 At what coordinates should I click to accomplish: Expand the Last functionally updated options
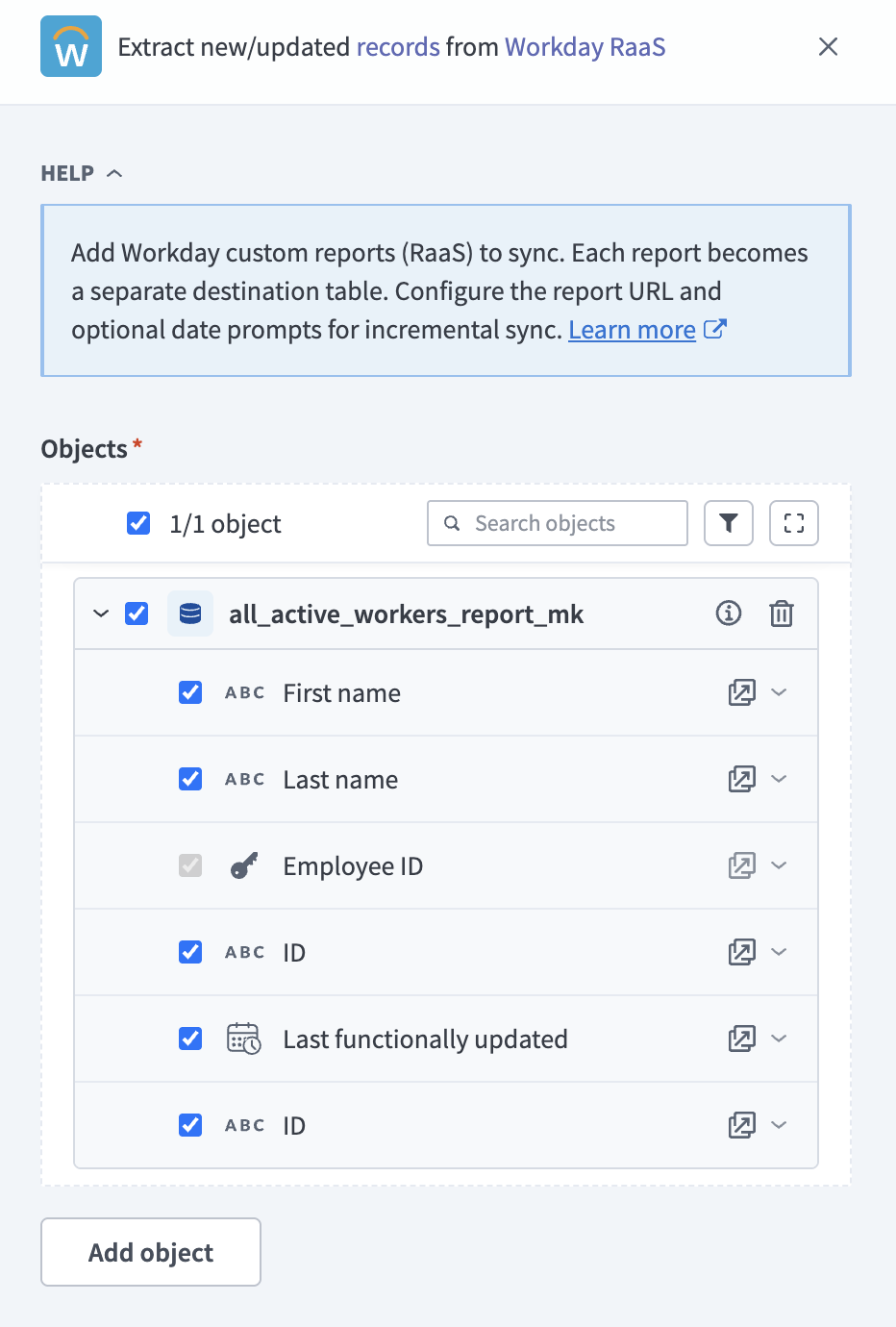(780, 1039)
